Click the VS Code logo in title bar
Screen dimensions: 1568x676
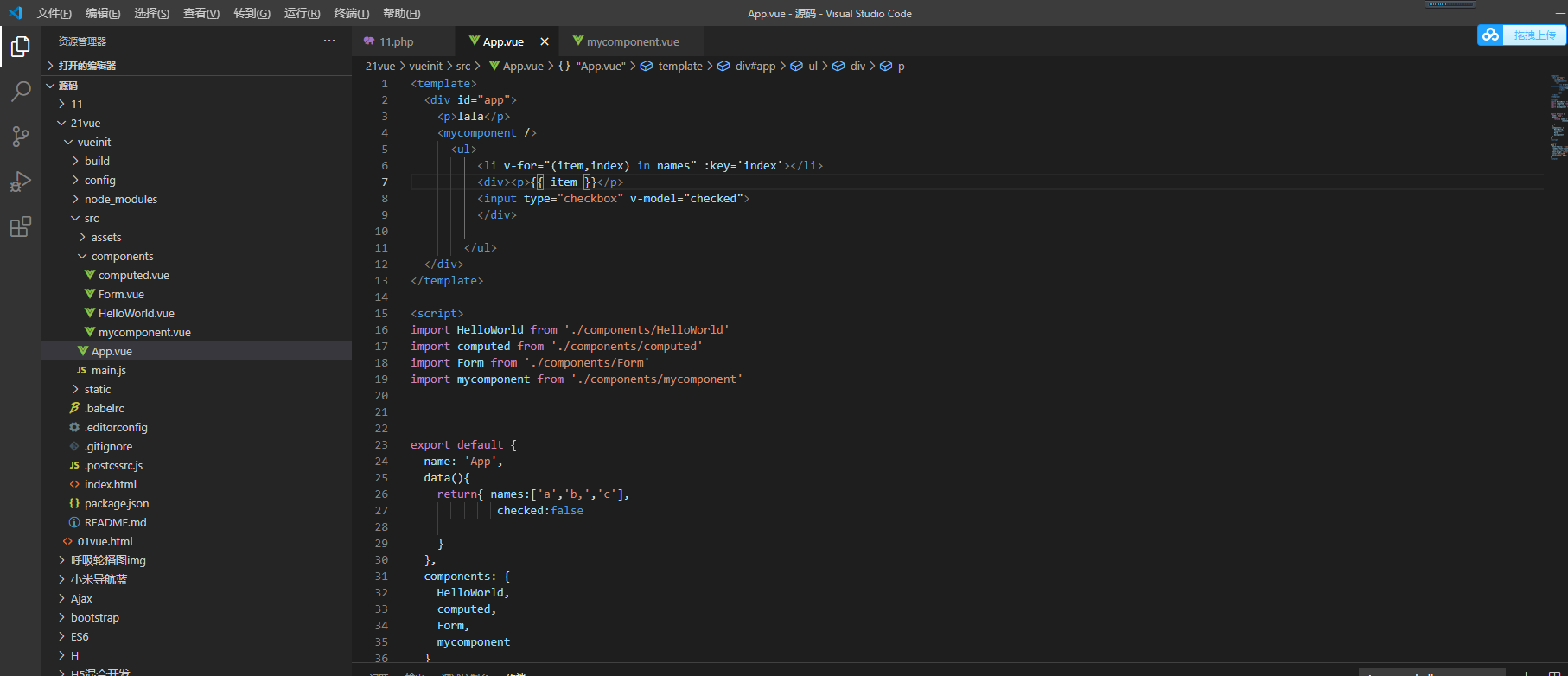point(16,13)
